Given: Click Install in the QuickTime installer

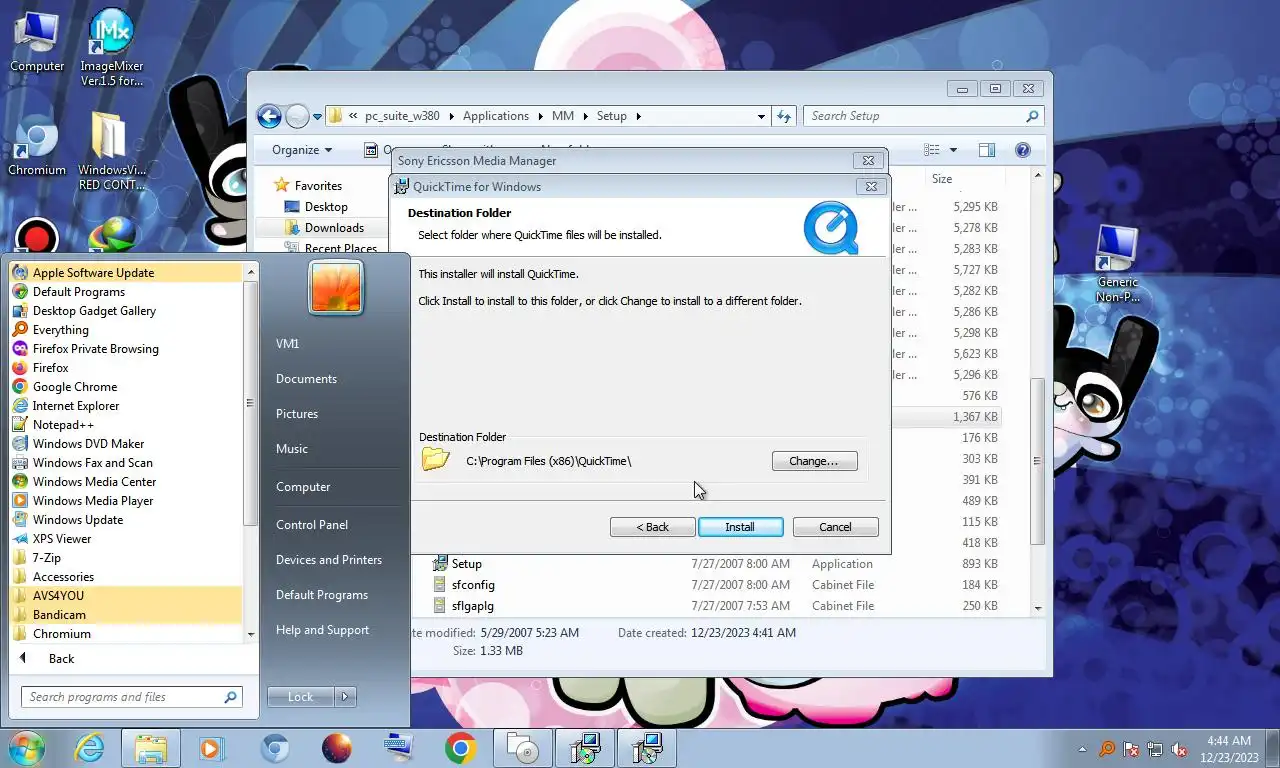Looking at the screenshot, I should pyautogui.click(x=740, y=527).
